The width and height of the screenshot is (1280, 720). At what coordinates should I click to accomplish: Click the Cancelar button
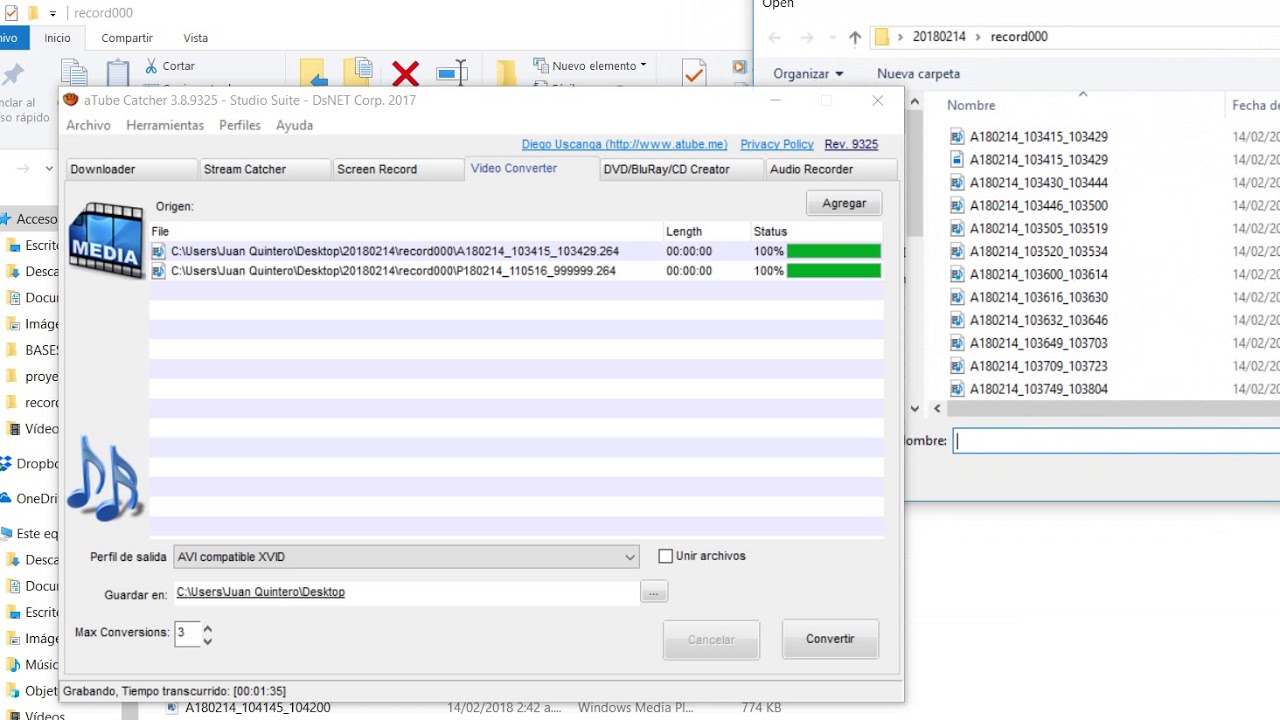coord(711,640)
